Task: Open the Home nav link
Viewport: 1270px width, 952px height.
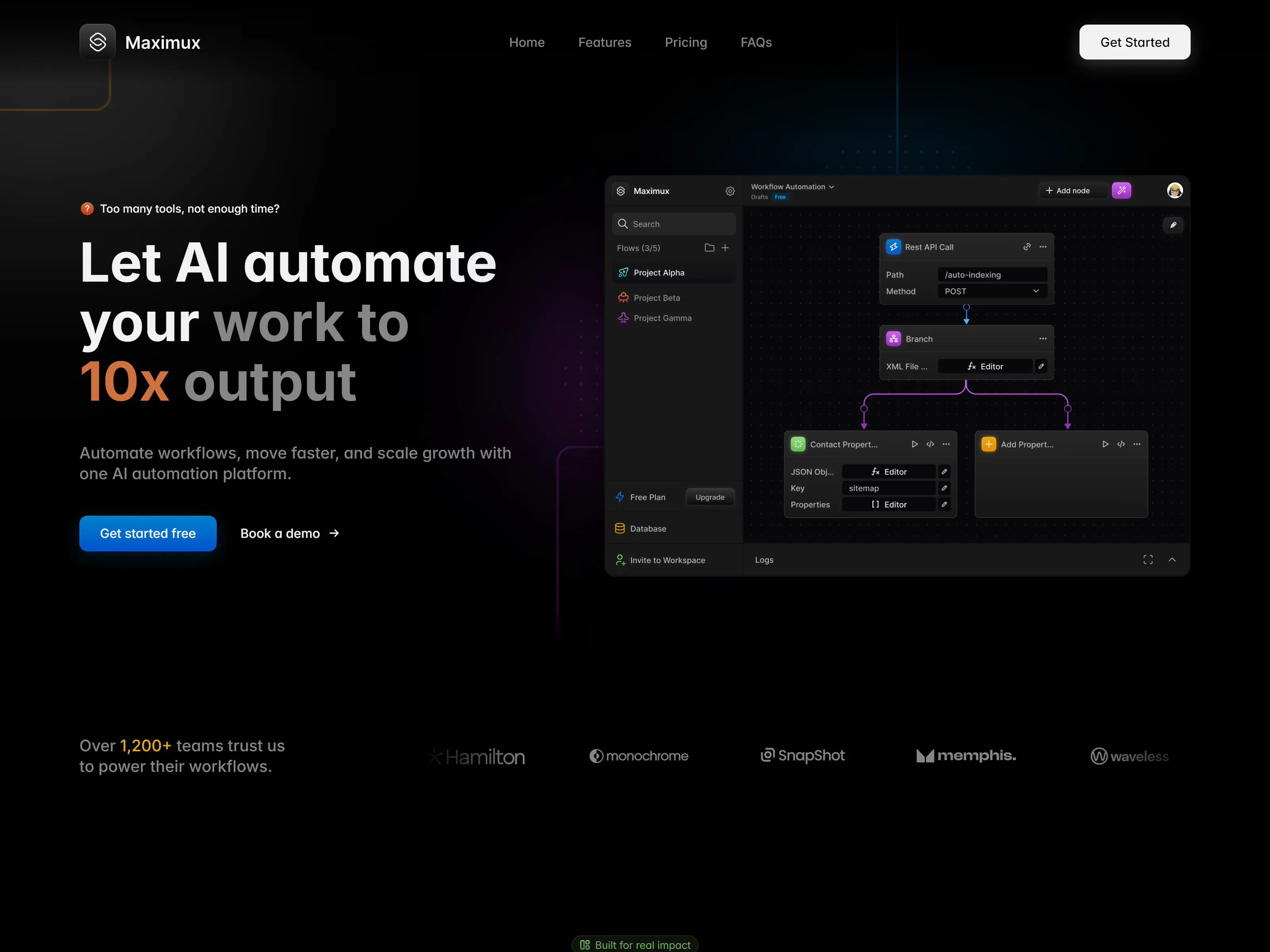Action: (527, 42)
